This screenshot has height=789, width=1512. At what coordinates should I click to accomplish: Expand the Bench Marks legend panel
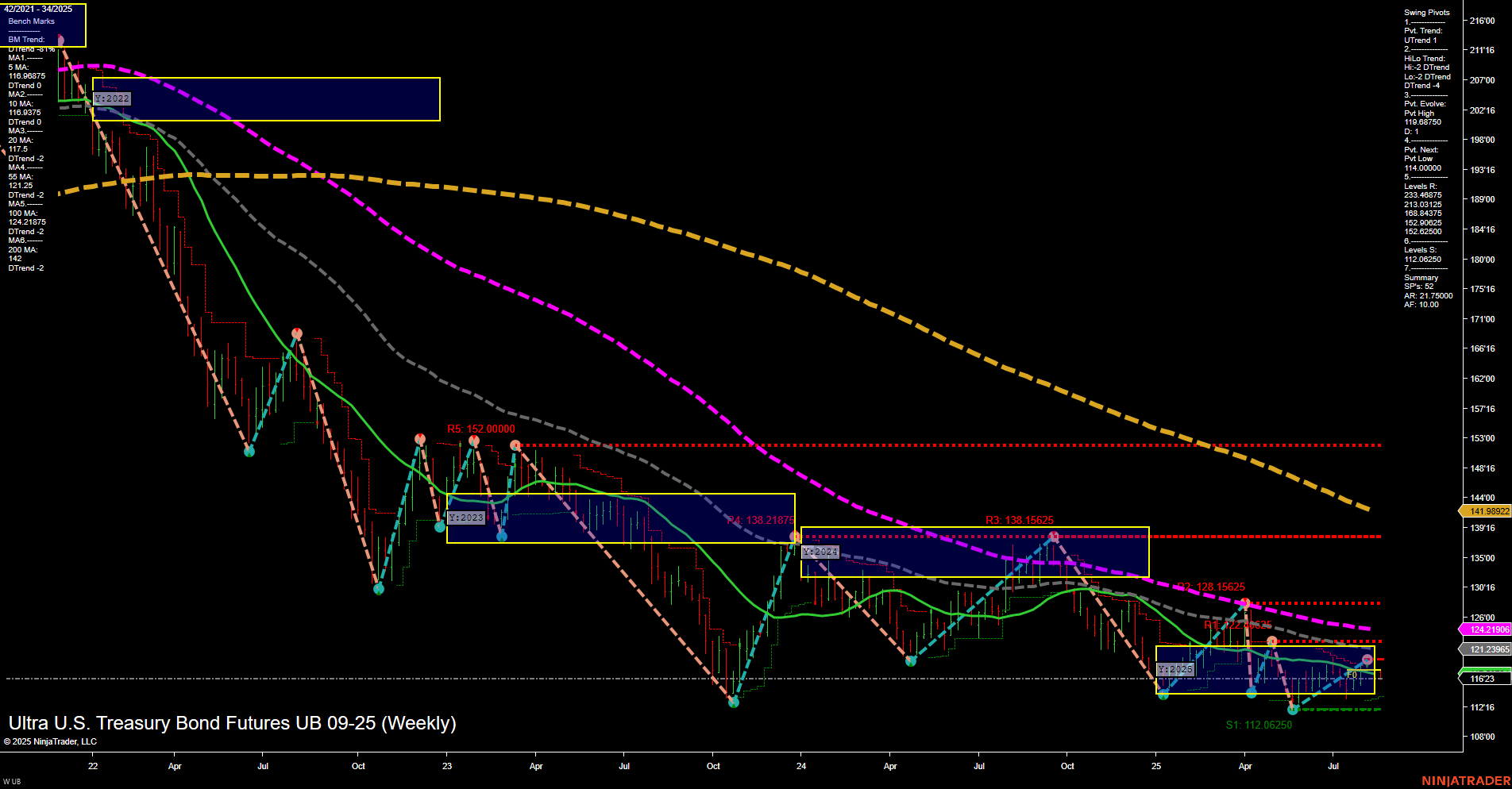[x=32, y=21]
